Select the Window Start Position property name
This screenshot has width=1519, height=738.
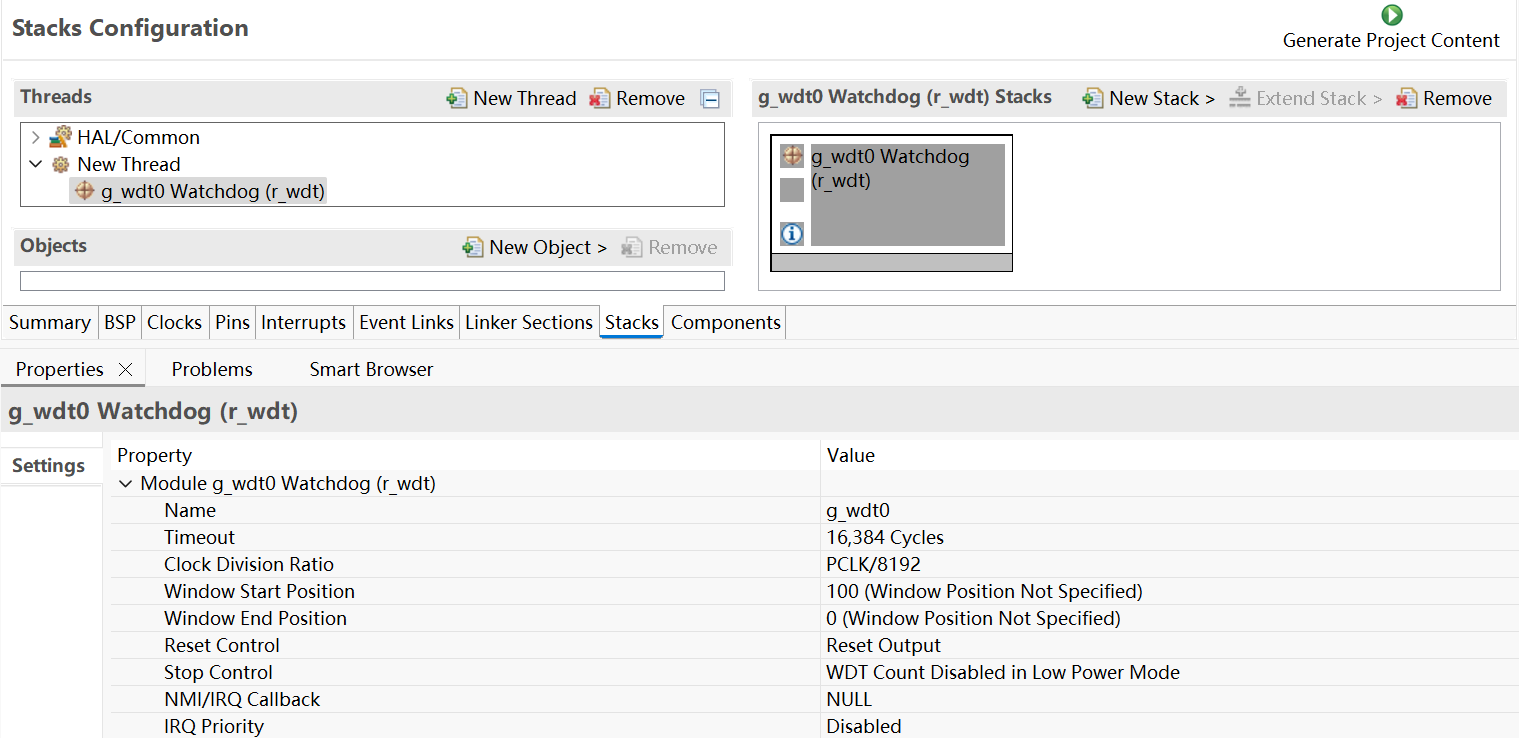(259, 592)
